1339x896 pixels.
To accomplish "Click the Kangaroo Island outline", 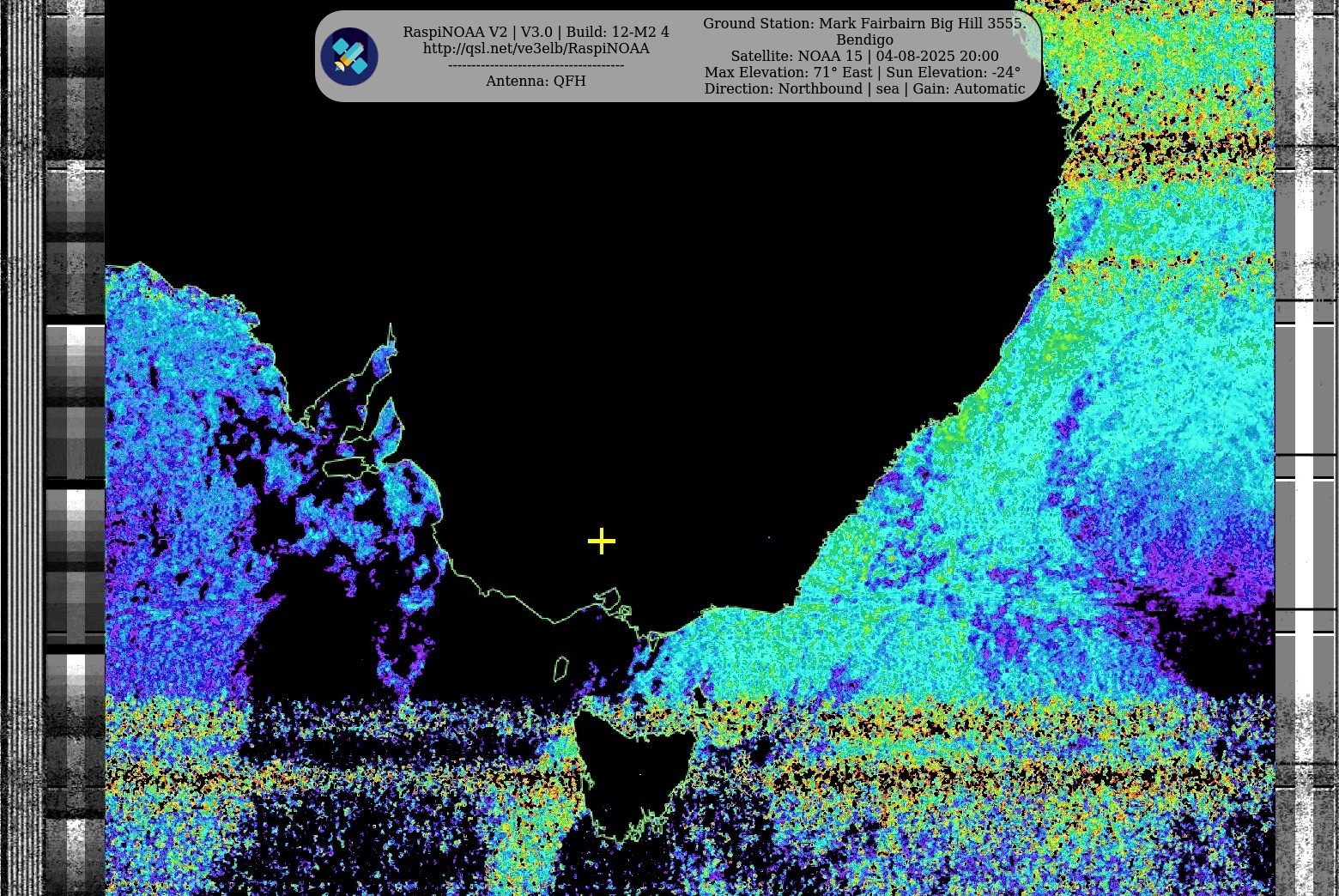I will (x=343, y=468).
